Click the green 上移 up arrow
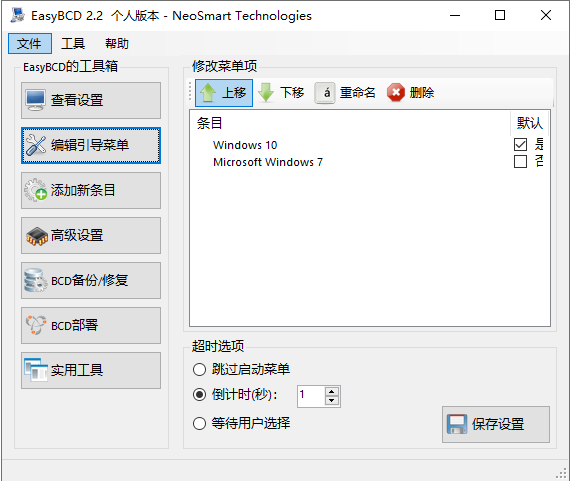571x481 pixels. click(x=208, y=92)
